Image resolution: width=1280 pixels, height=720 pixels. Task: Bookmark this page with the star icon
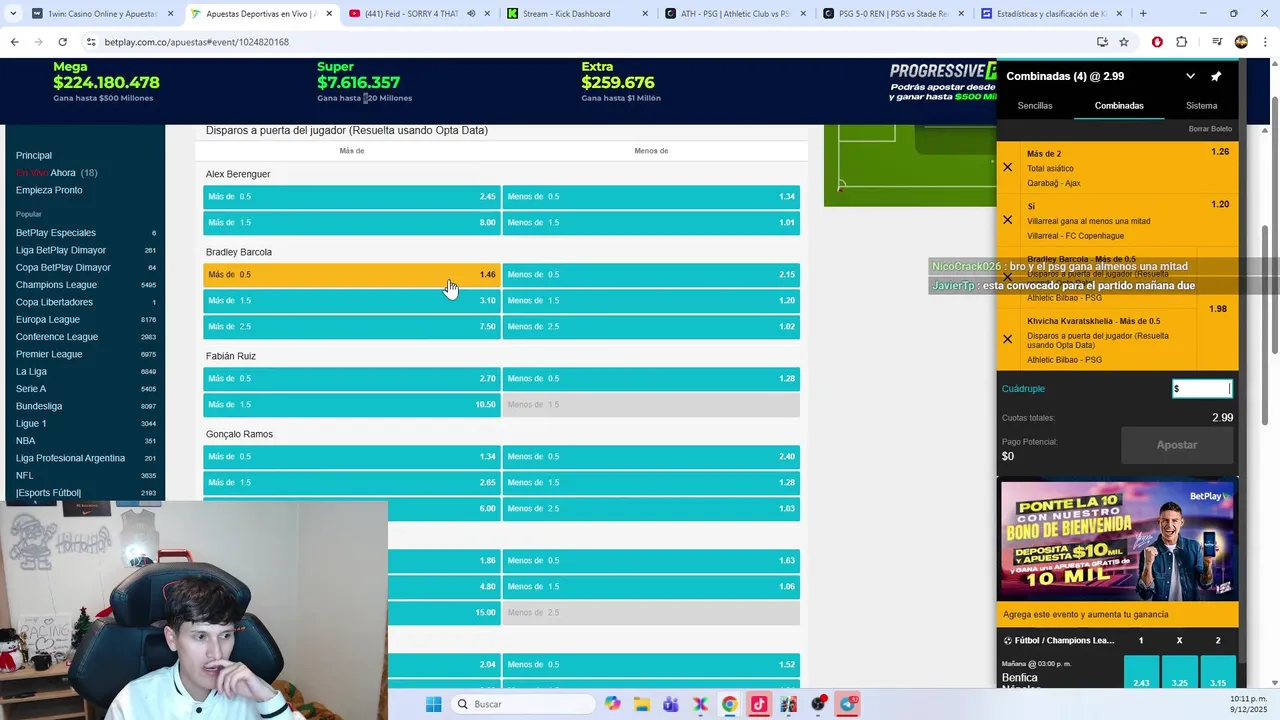[1124, 42]
